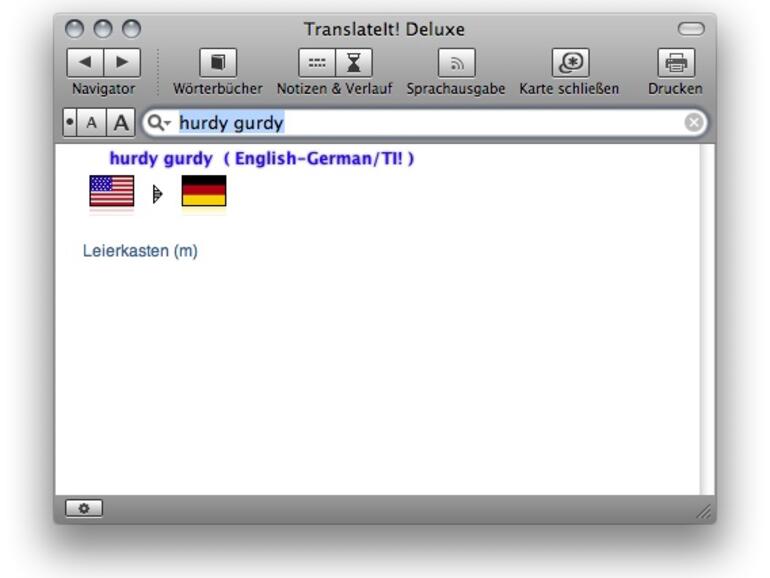Select the smallest font size dot button

pos(70,122)
